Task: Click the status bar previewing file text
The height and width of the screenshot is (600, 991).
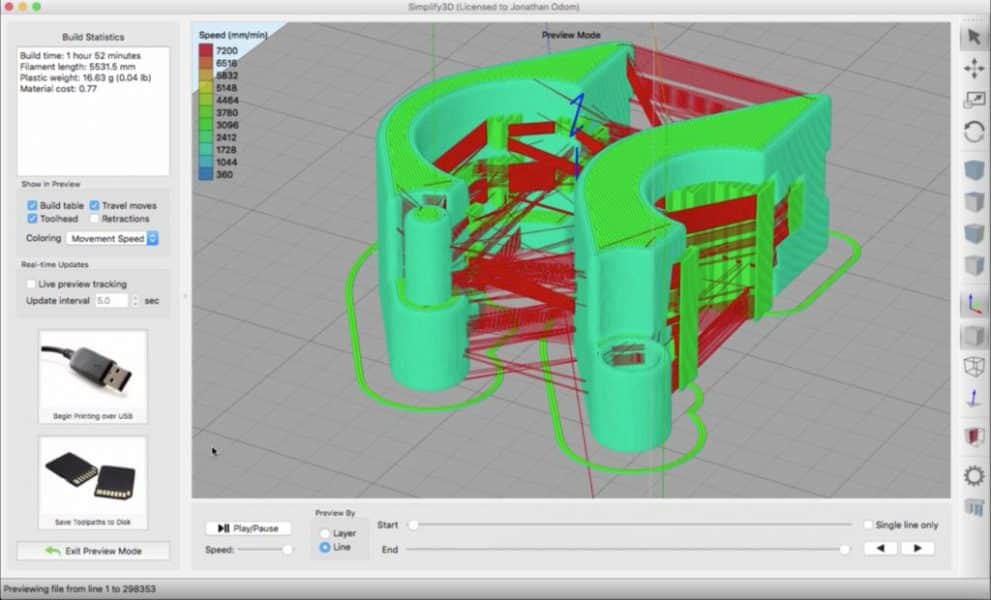Action: (80, 589)
